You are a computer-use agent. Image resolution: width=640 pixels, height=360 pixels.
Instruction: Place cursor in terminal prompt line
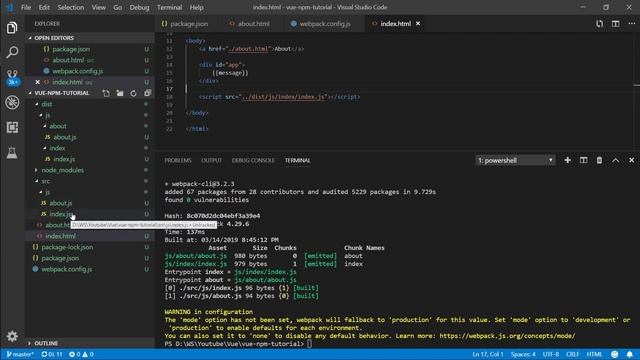[309, 344]
